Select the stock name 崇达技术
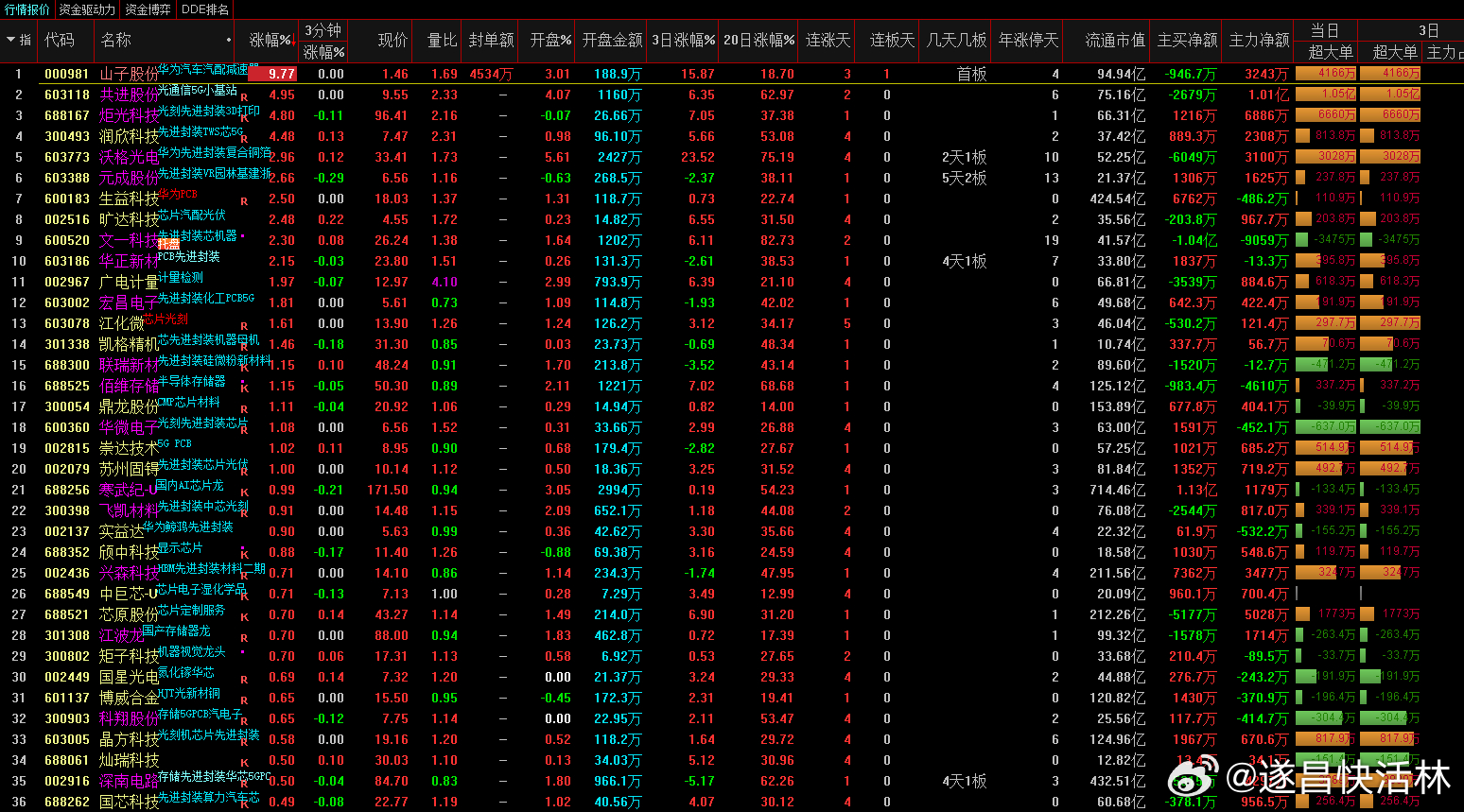The width and height of the screenshot is (1464, 812). pos(129,448)
